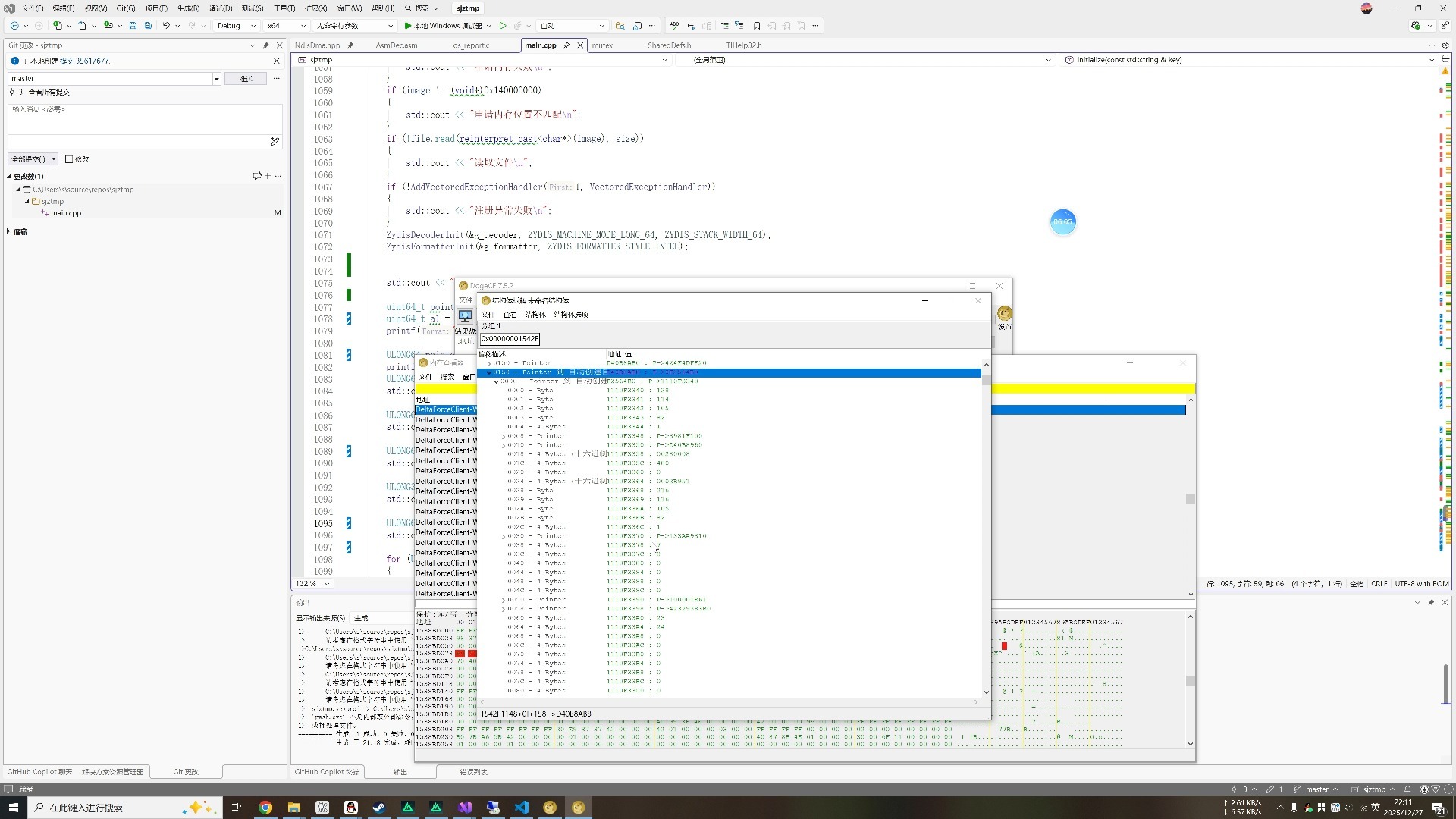The image size is (1456, 819).
Task: Click the push button beside master branch
Action: click(246, 79)
